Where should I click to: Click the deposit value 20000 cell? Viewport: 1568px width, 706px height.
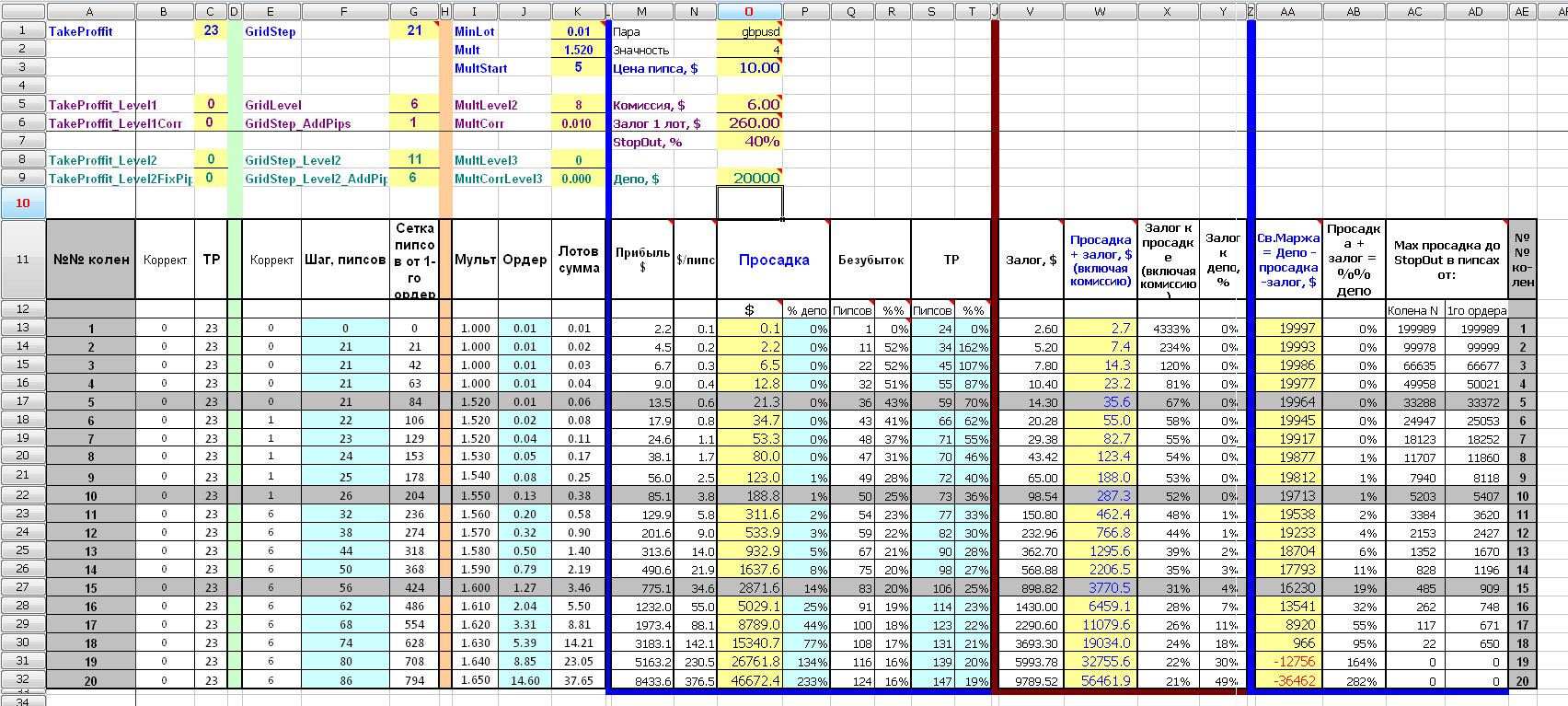[749, 179]
